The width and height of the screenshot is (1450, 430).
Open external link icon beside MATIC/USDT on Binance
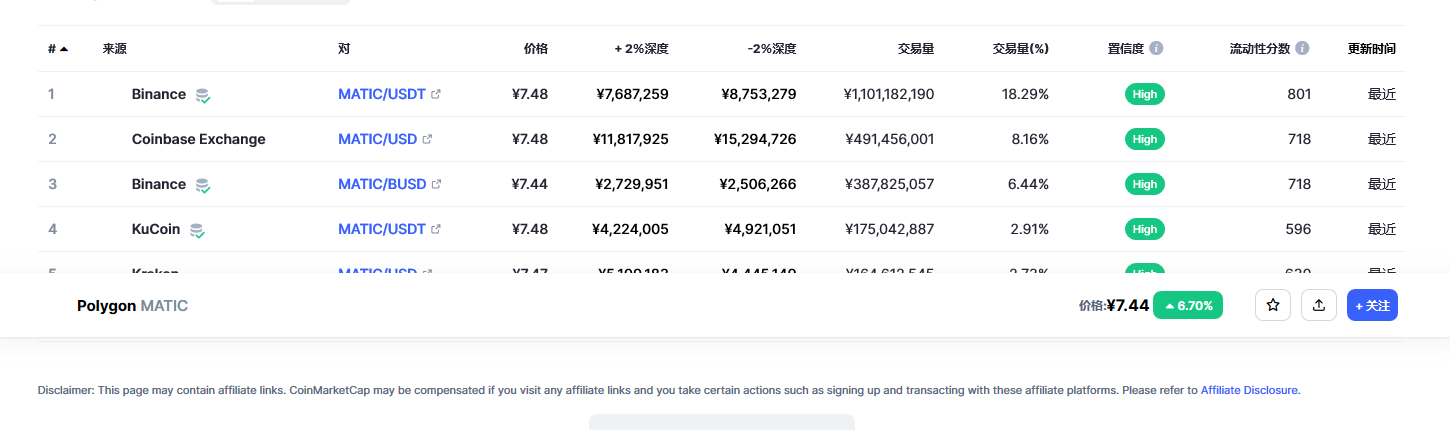click(435, 94)
